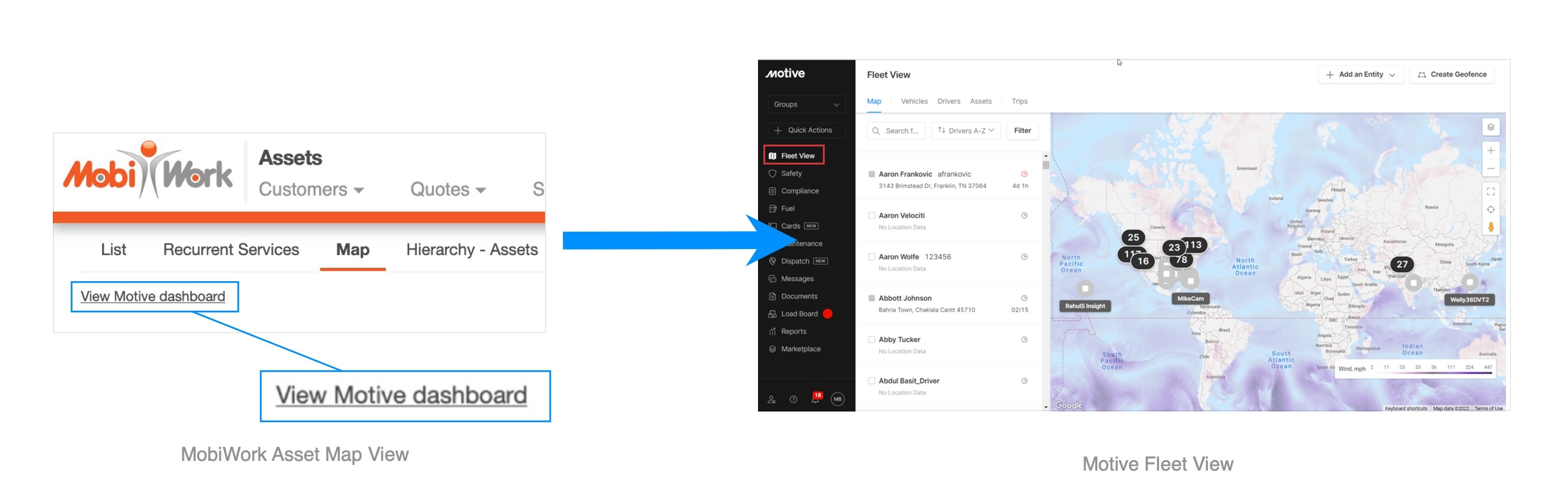Select the Aaron Wolfe checkbox

click(872, 257)
